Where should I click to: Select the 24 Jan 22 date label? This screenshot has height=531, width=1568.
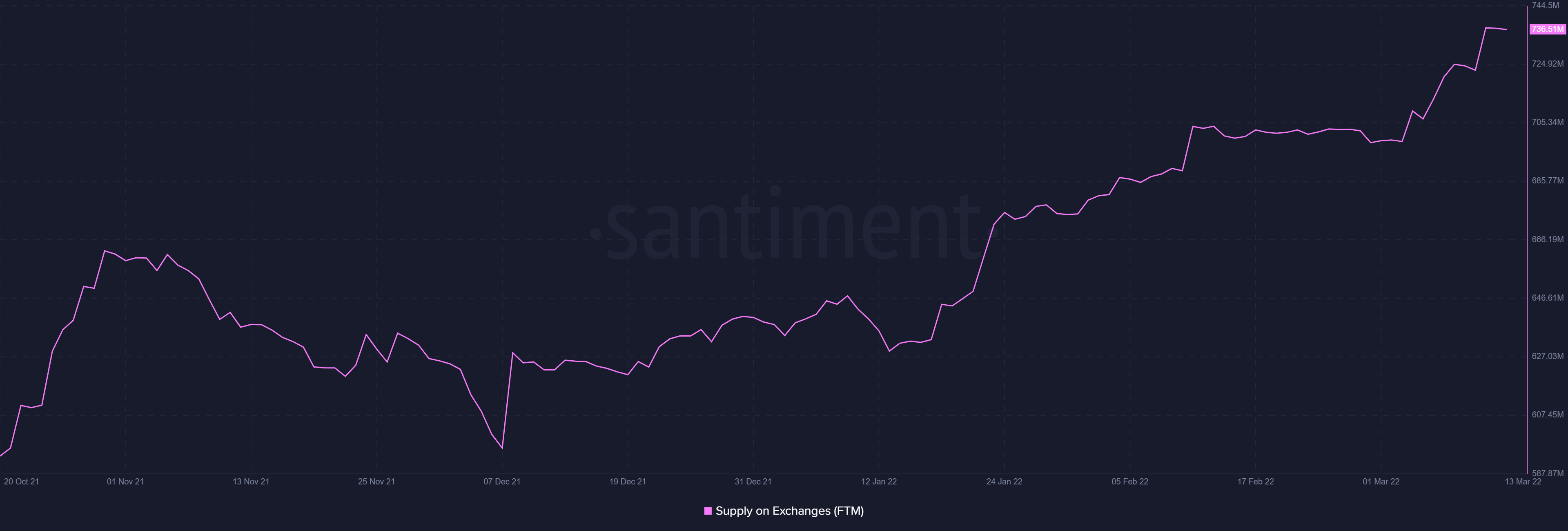[1004, 482]
